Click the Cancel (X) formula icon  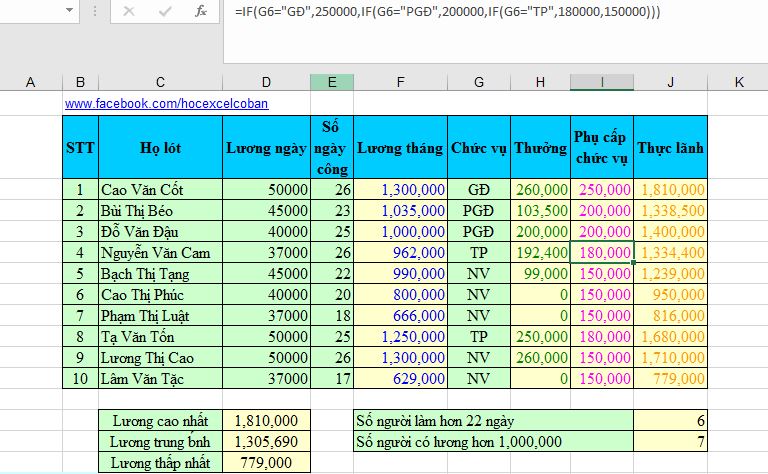(x=129, y=11)
